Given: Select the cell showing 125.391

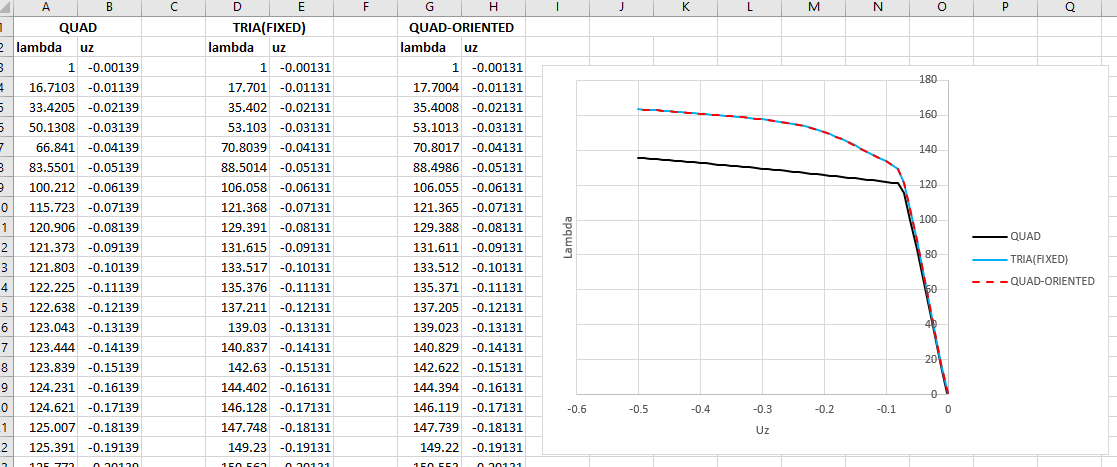Looking at the screenshot, I should (46, 446).
